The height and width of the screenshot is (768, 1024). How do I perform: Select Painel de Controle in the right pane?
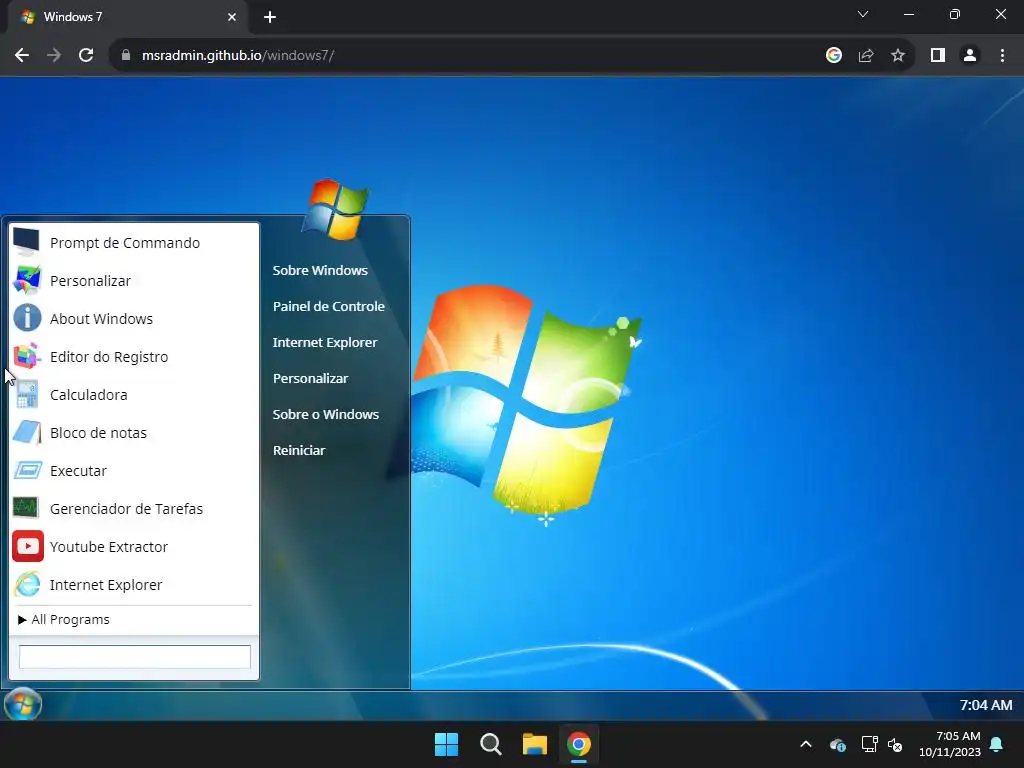click(328, 306)
